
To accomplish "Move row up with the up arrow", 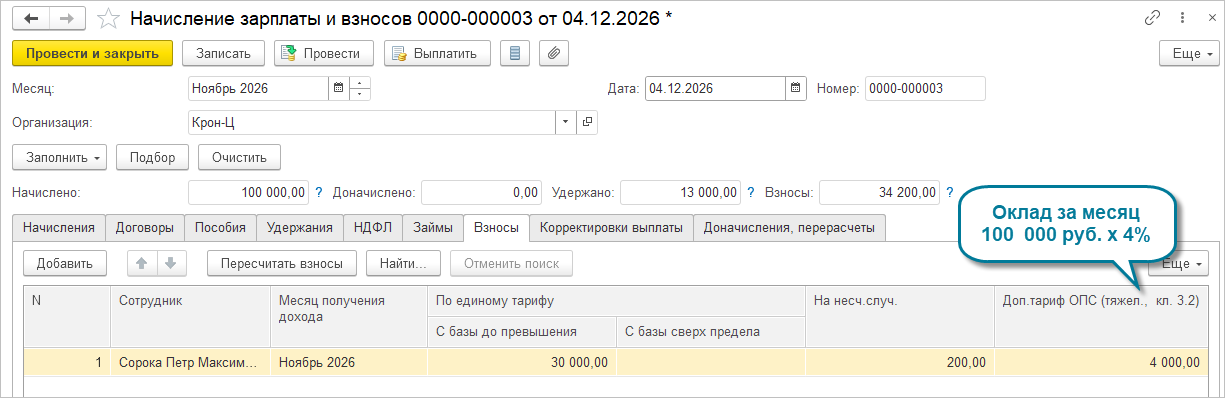I will tap(141, 263).
